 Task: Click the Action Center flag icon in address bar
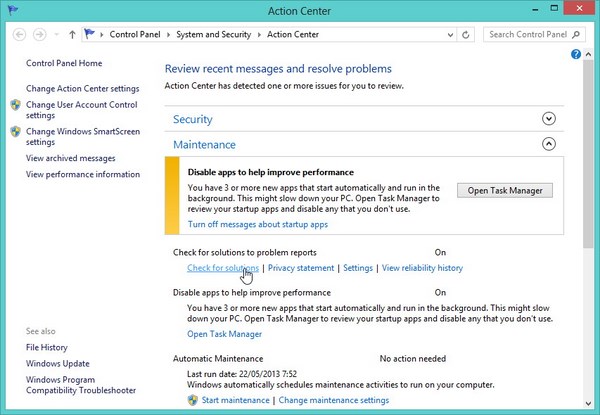click(89, 34)
